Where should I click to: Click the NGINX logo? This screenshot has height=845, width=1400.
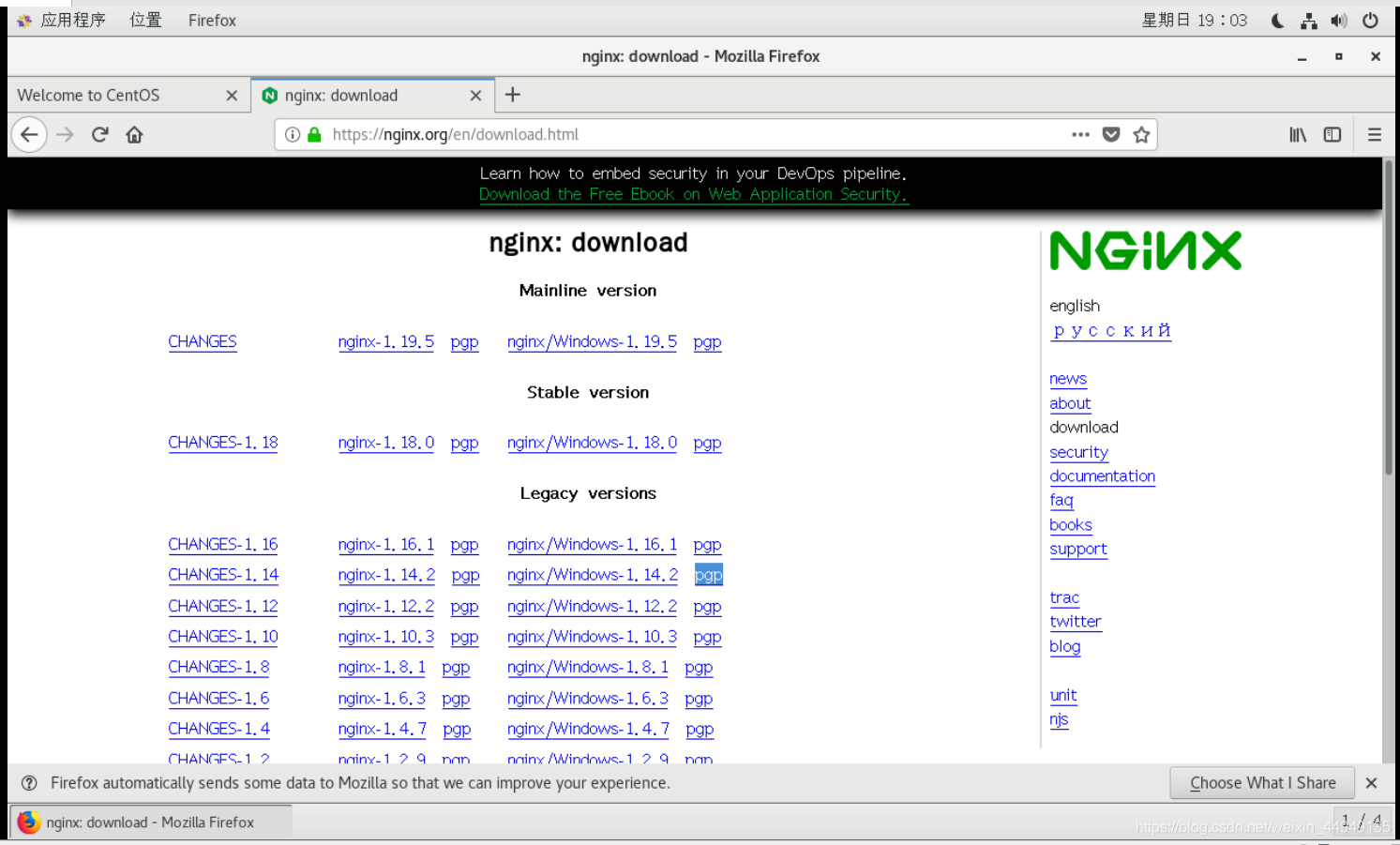pos(1145,250)
